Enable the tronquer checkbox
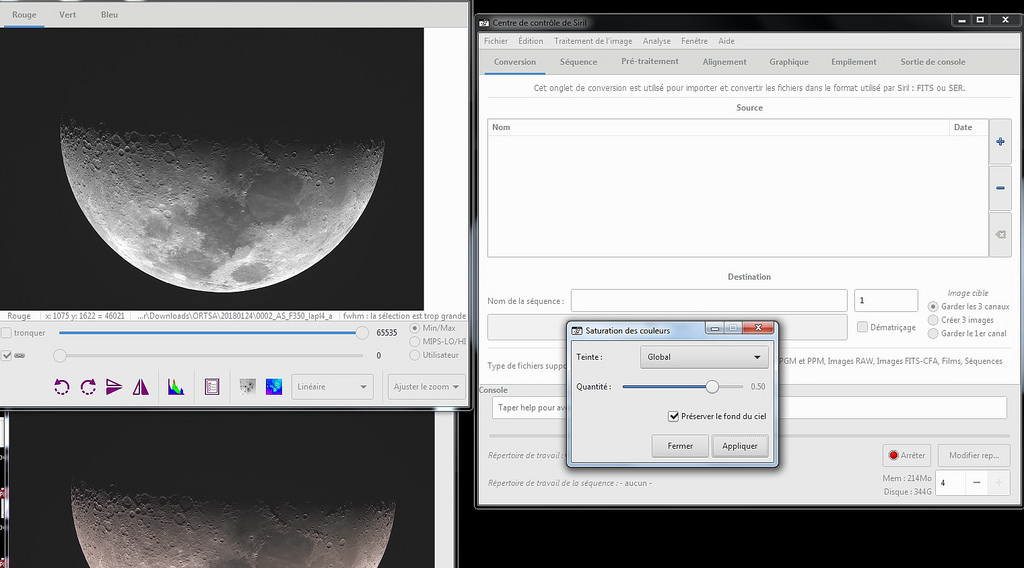The height and width of the screenshot is (568, 1024). point(7,333)
